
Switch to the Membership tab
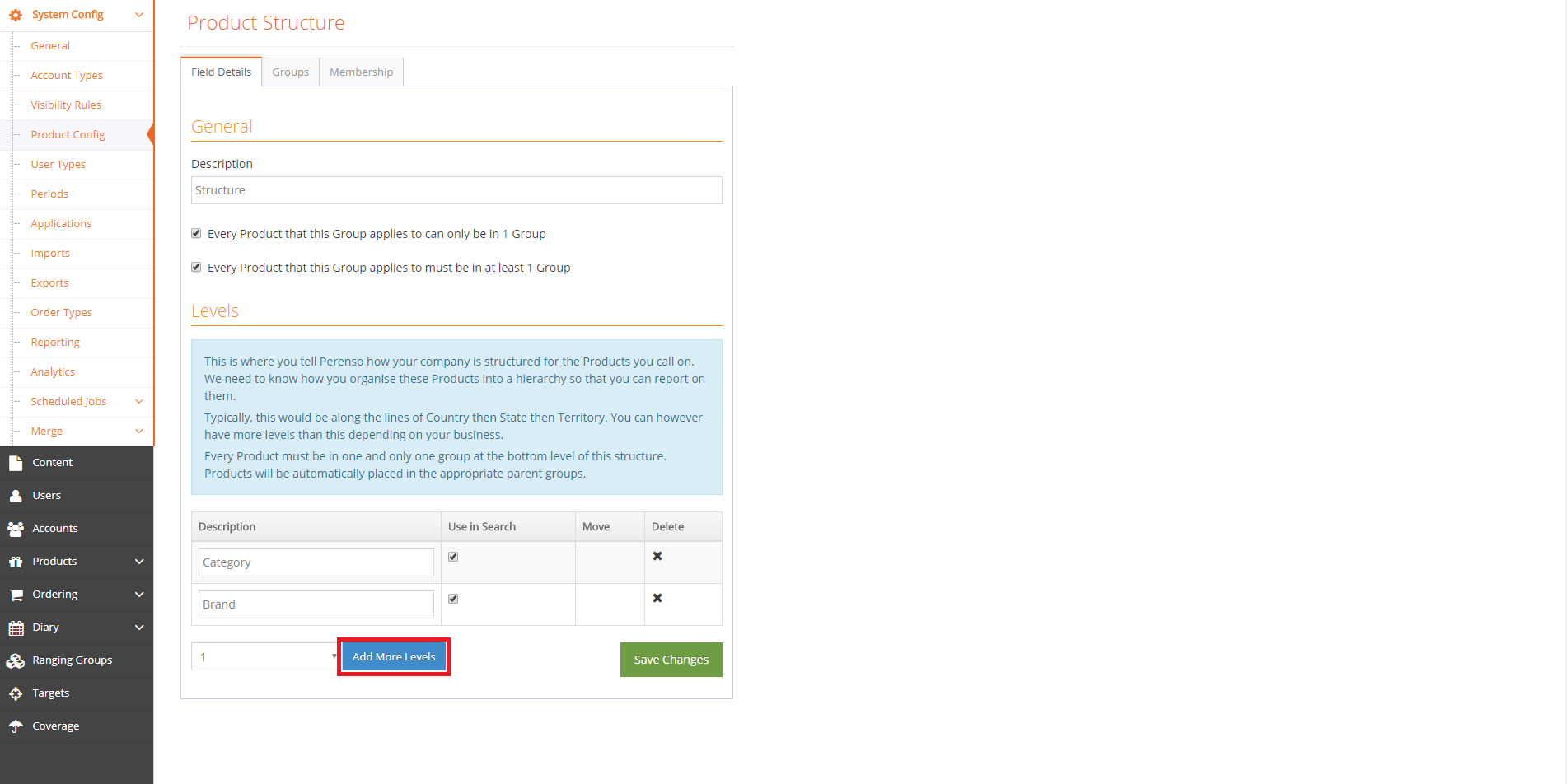pyautogui.click(x=361, y=72)
